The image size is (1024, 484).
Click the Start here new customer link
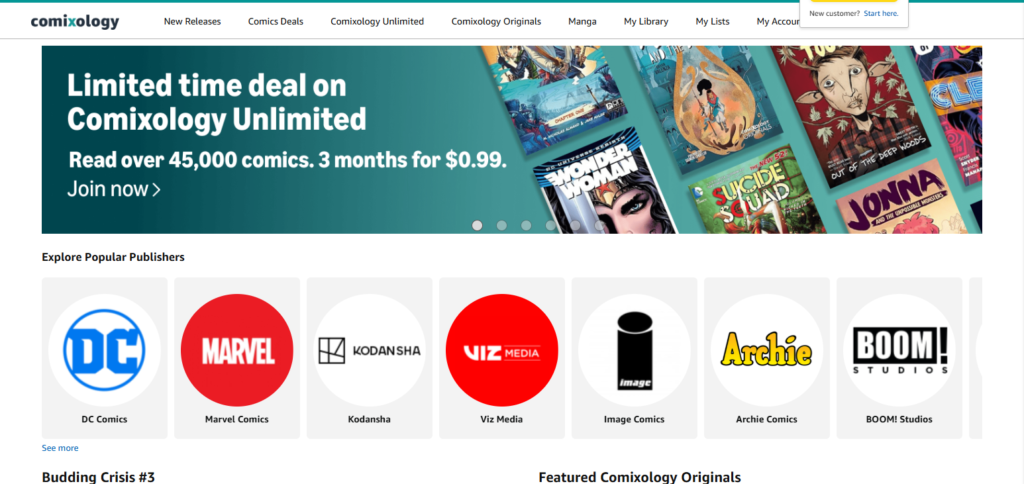point(881,13)
